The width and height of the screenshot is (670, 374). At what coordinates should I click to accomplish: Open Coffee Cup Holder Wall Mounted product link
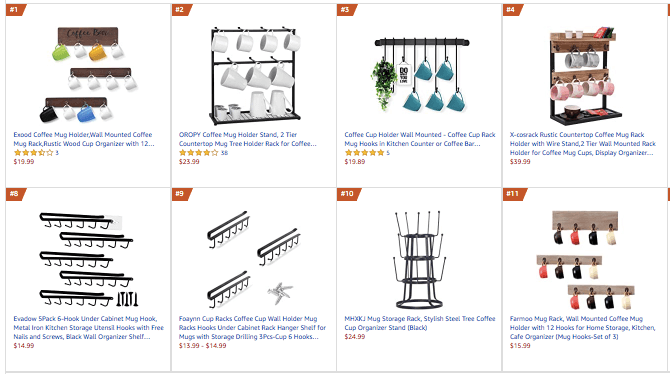coord(420,139)
